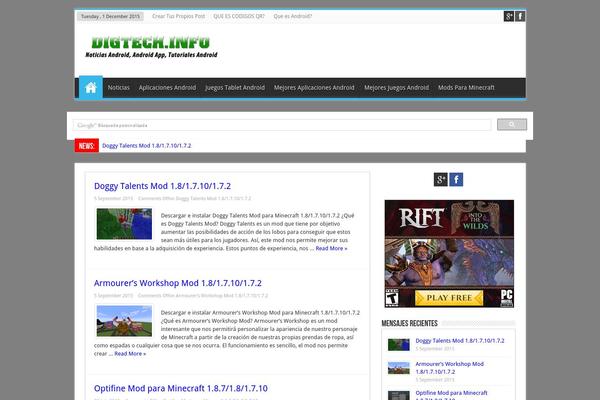Follow the QUE ES CODIGOS QR link

[239, 16]
